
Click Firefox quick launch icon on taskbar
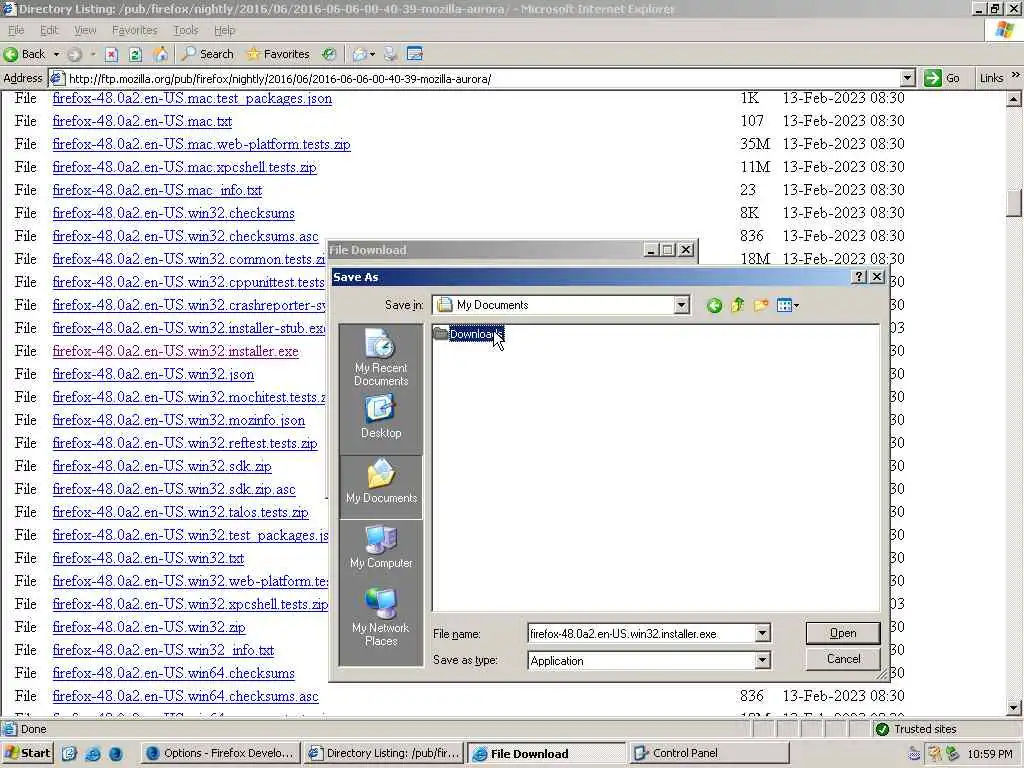116,754
